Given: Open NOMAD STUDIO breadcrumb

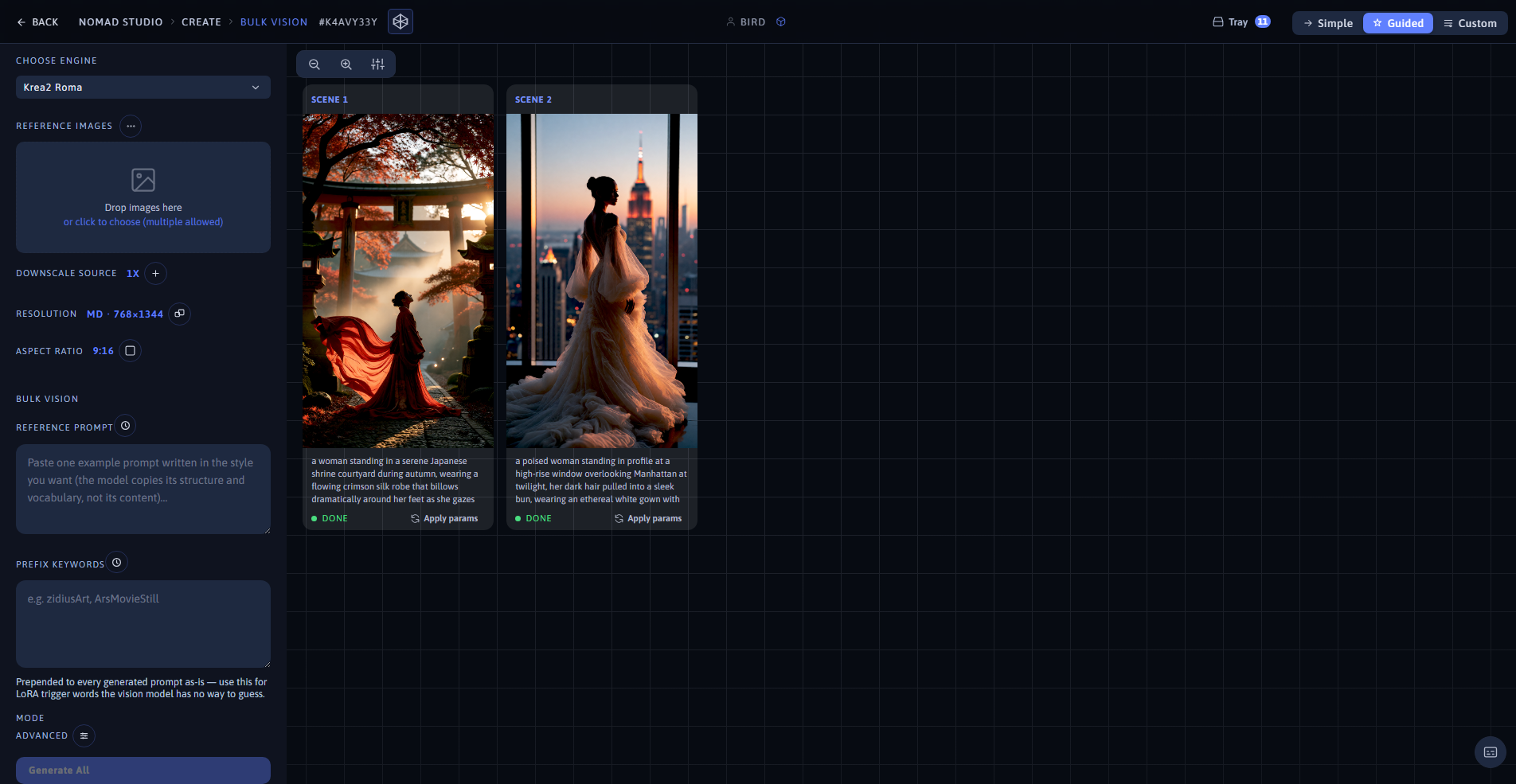Looking at the screenshot, I should (120, 22).
